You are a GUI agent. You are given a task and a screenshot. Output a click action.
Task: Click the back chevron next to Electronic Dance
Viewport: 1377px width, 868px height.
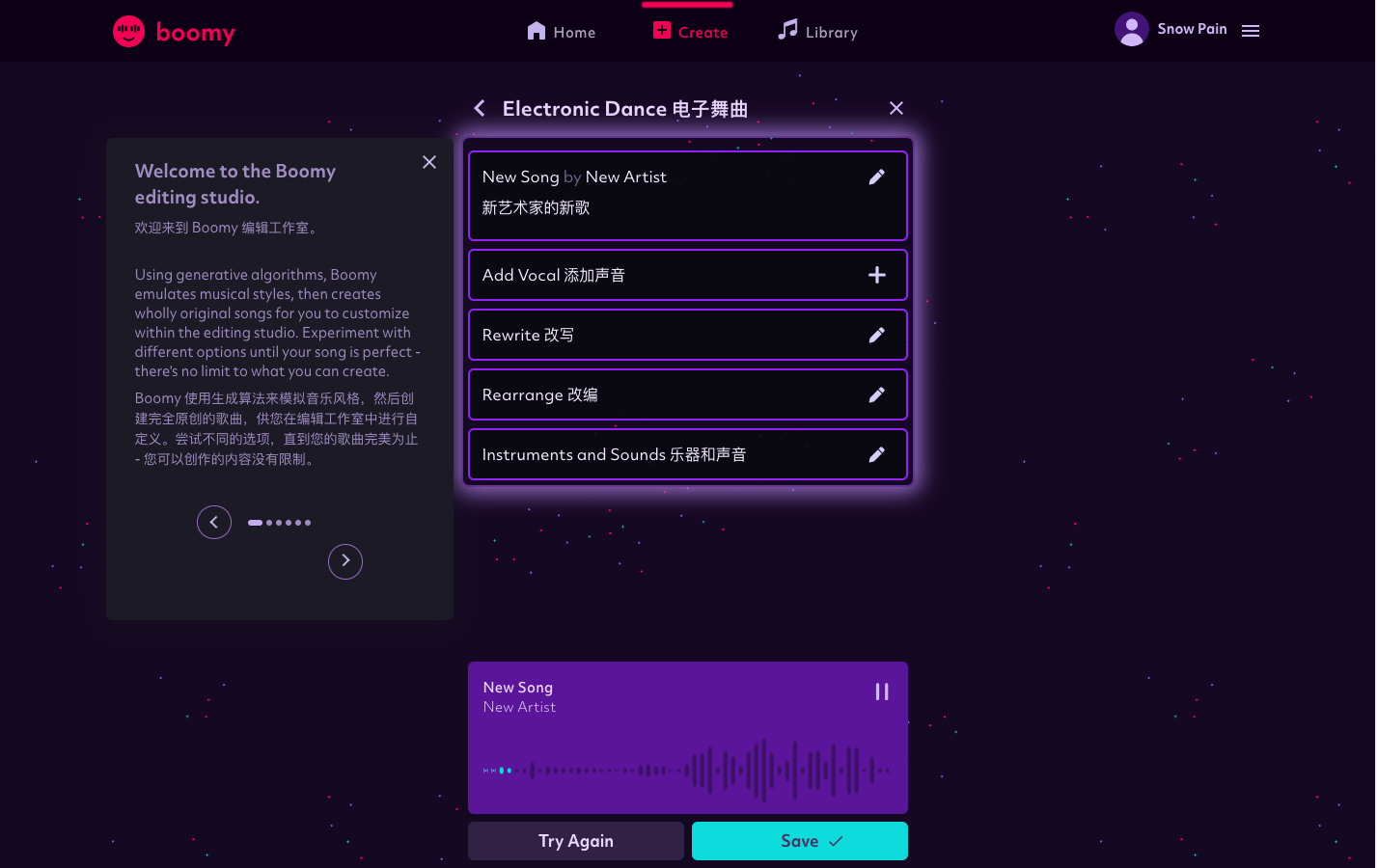pos(480,108)
